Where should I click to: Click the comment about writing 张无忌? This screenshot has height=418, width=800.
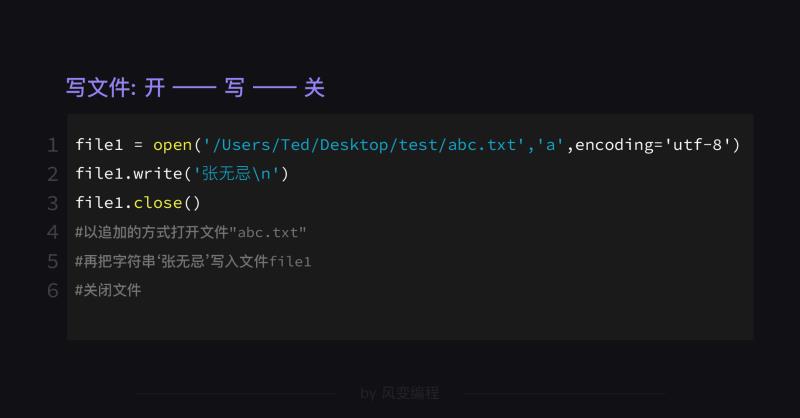(193, 261)
